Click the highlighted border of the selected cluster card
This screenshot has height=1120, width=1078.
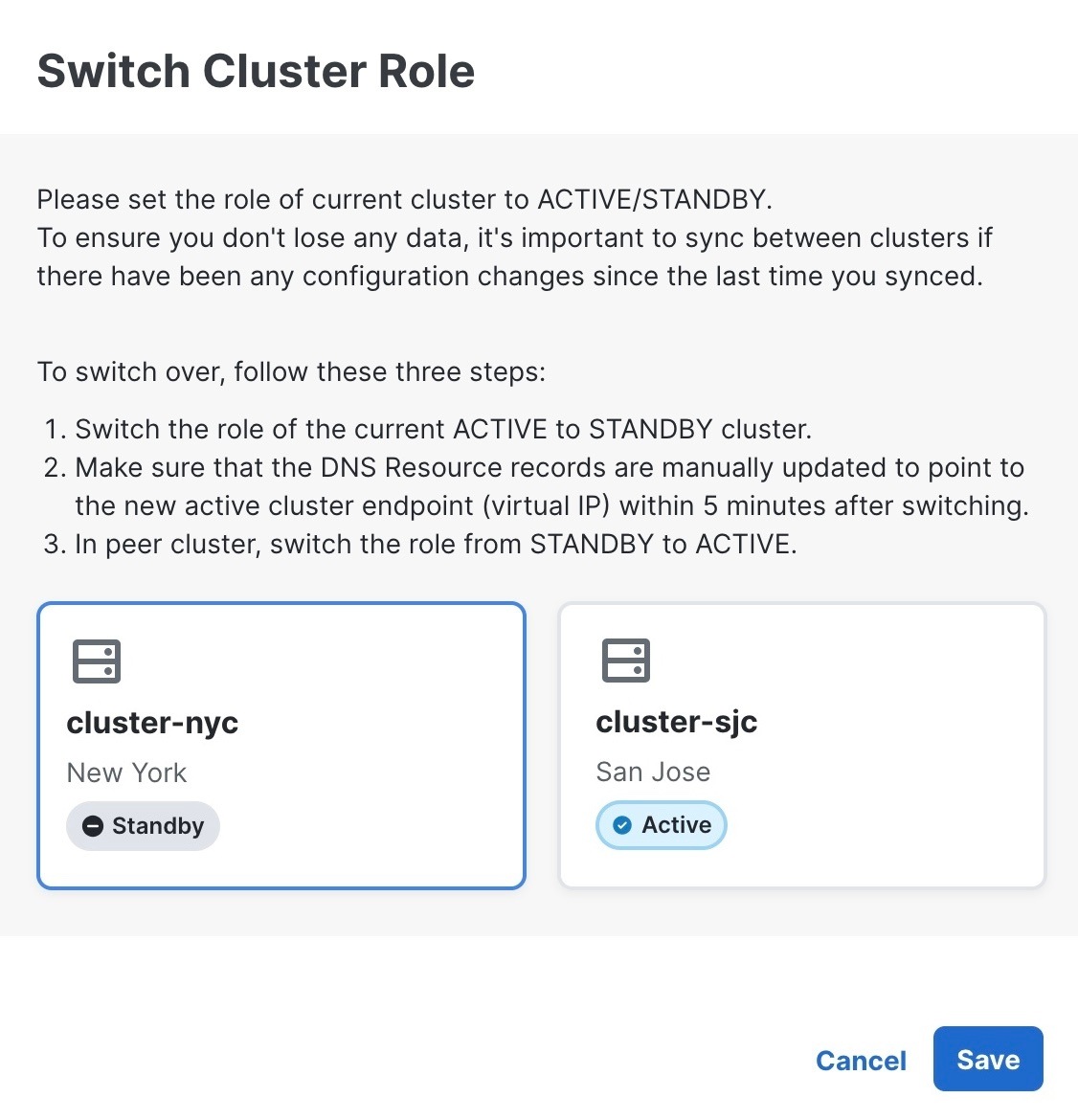point(281,604)
